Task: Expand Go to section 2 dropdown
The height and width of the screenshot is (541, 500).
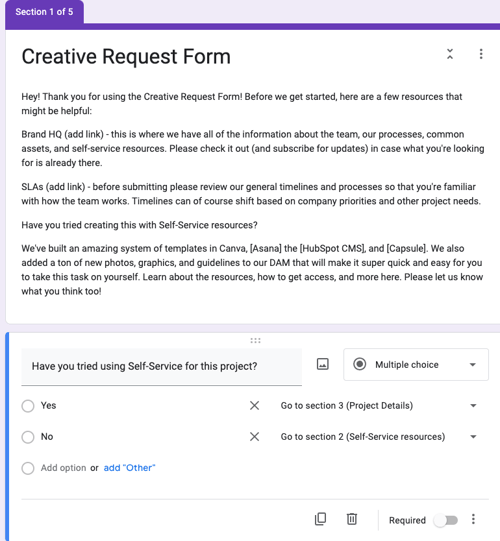Action: [379, 437]
